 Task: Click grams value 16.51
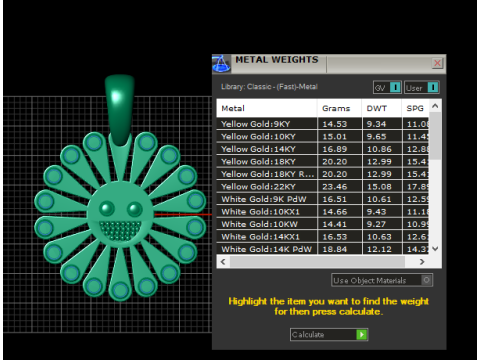coord(335,199)
